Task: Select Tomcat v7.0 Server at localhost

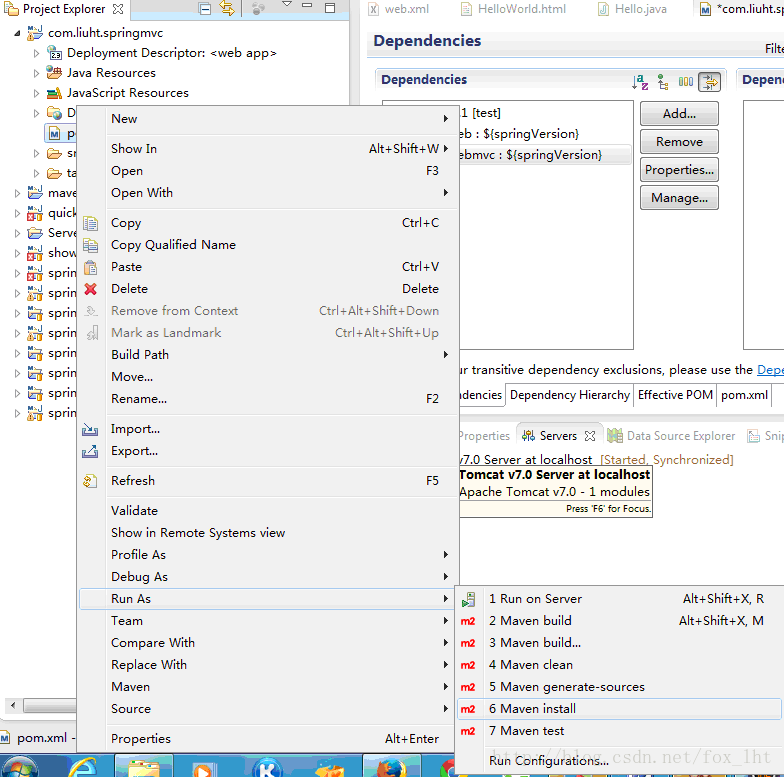Action: [595, 460]
